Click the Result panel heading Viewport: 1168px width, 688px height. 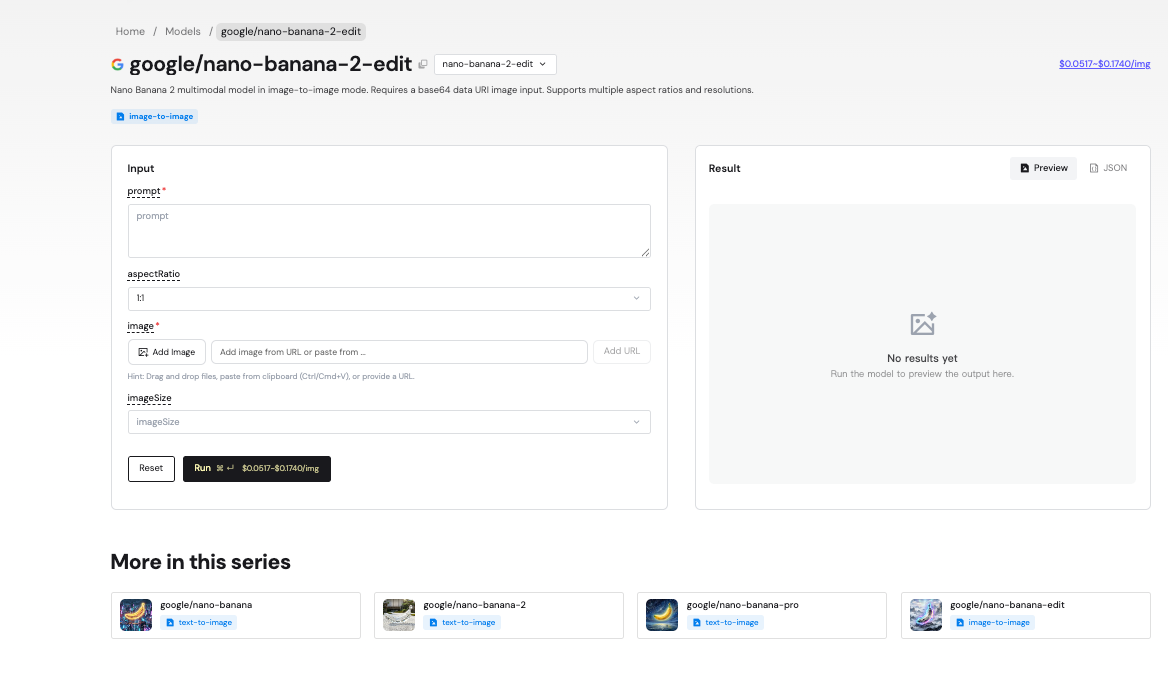point(724,168)
